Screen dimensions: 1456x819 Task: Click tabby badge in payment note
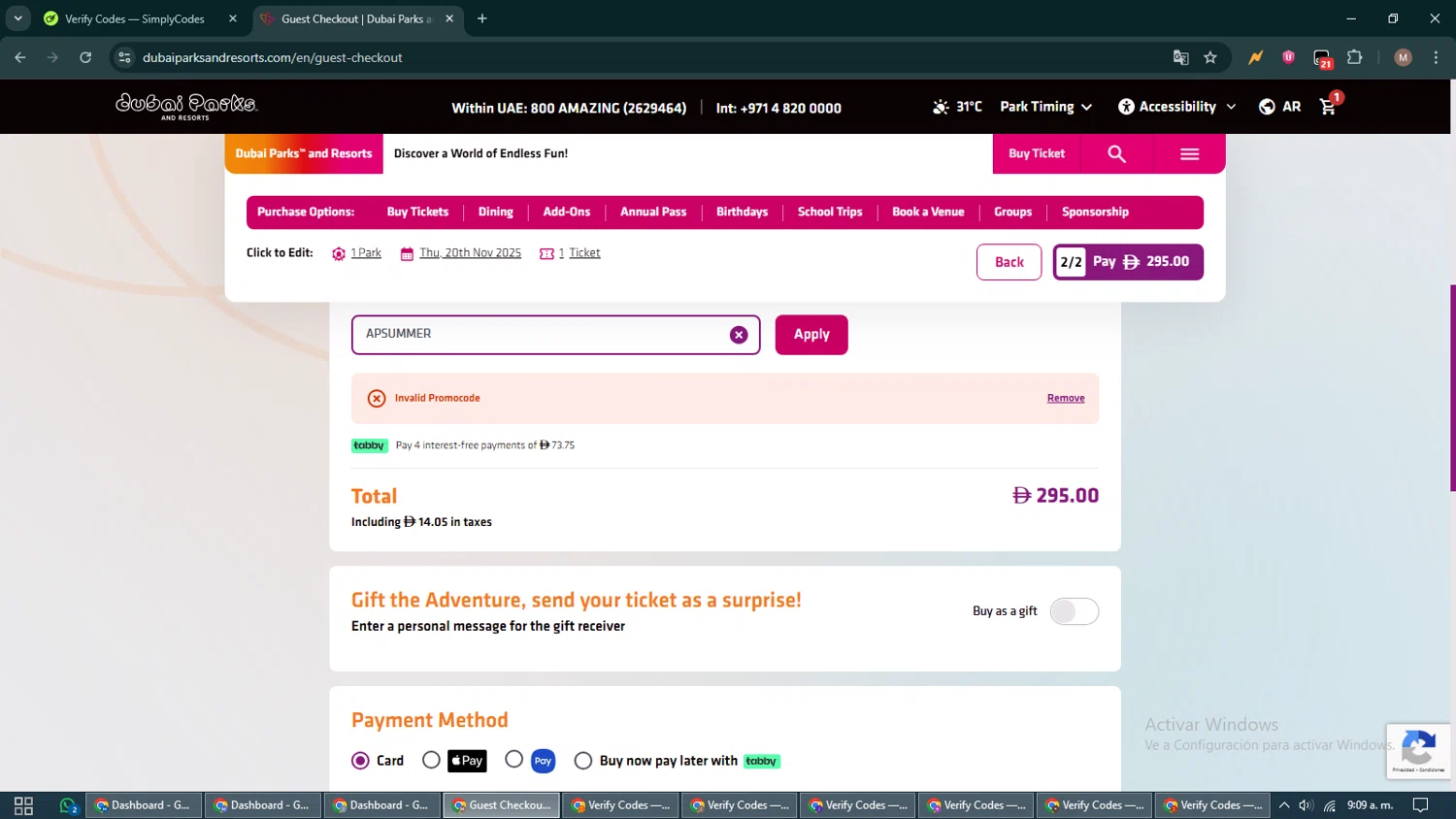(x=369, y=445)
